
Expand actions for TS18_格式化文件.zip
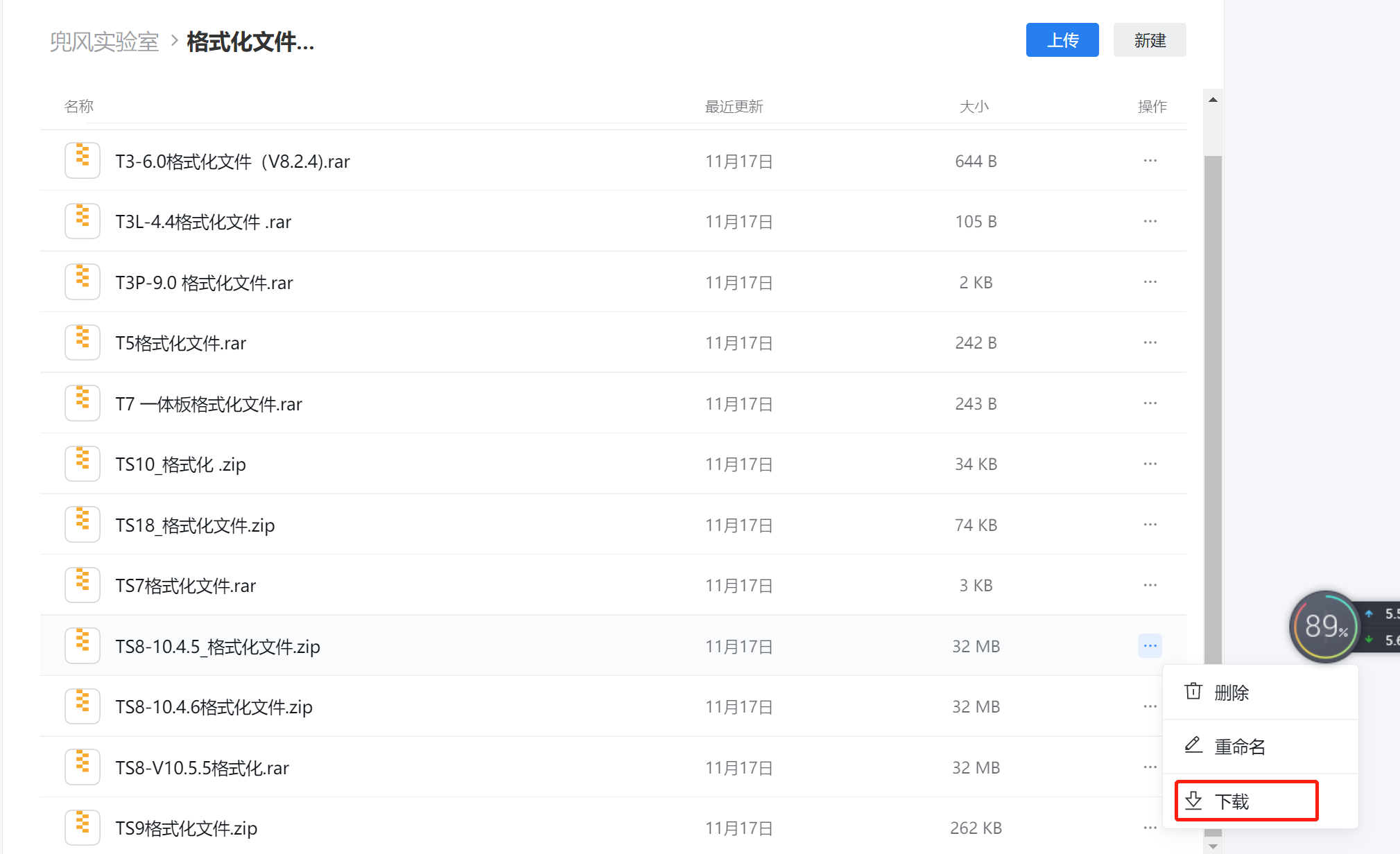[x=1150, y=525]
